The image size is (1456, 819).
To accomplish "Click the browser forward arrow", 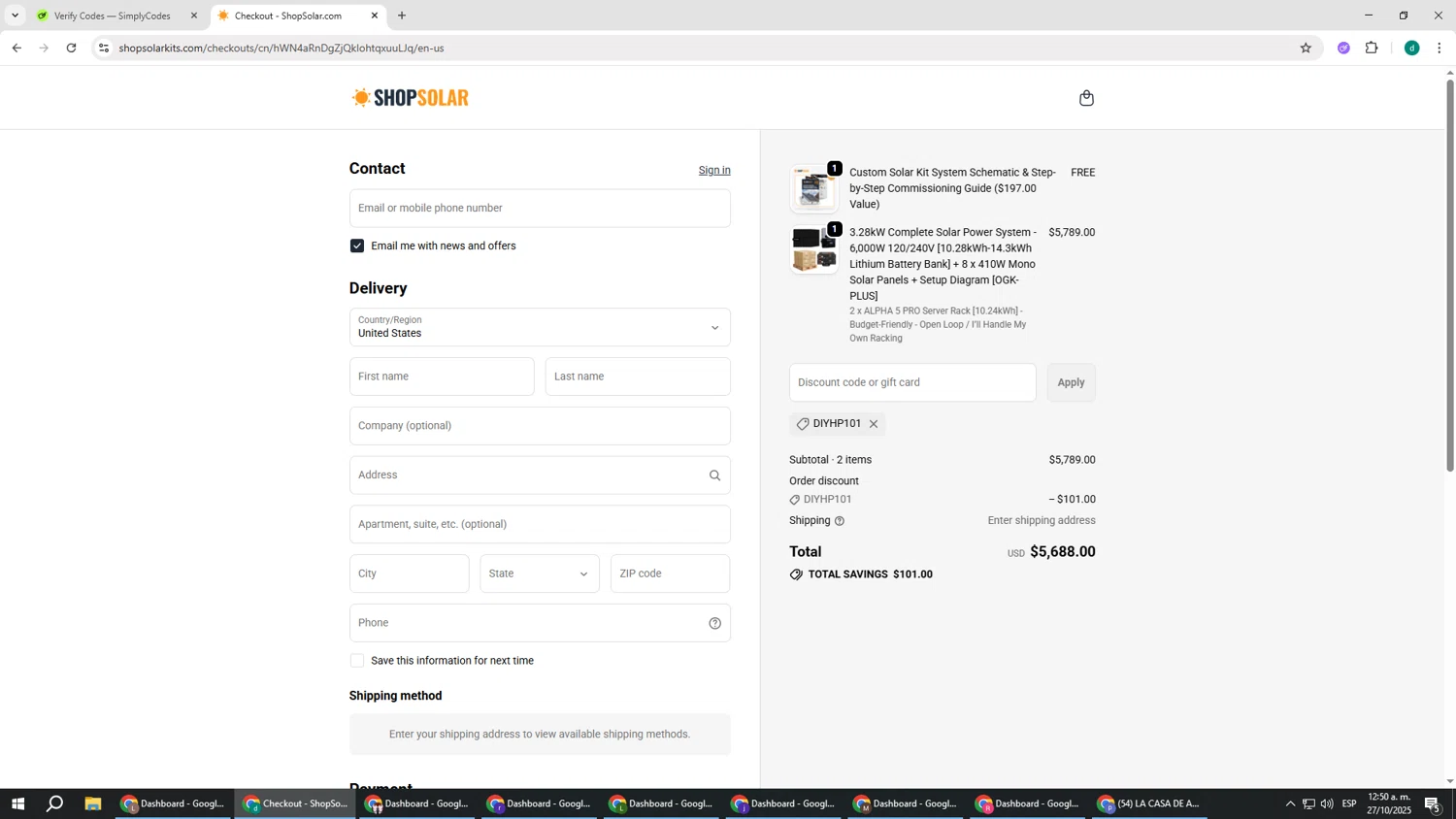I will point(44,48).
